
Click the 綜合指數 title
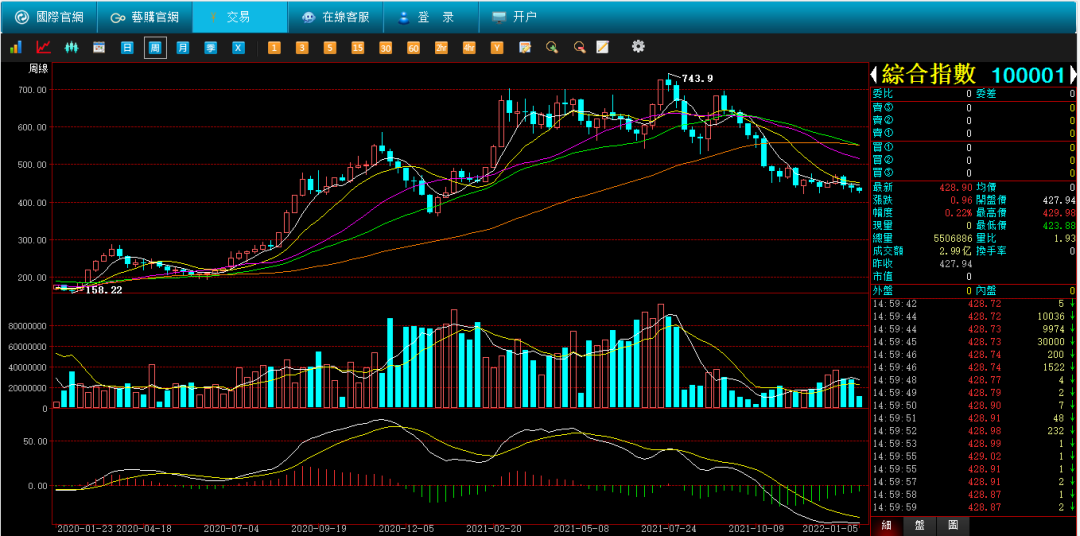[x=929, y=74]
